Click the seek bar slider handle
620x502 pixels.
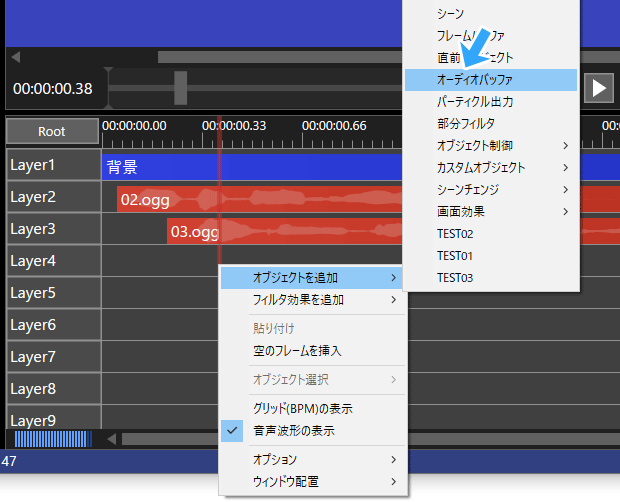[180, 88]
